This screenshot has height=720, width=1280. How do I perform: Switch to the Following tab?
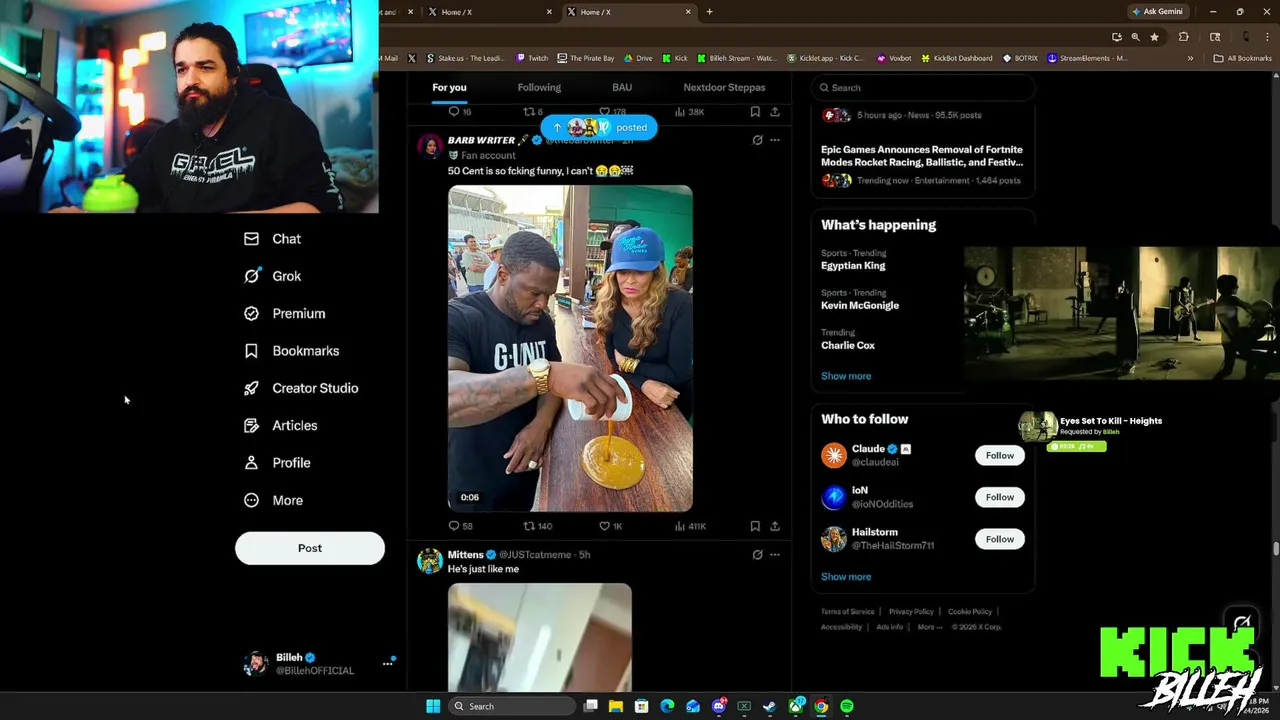(x=539, y=87)
